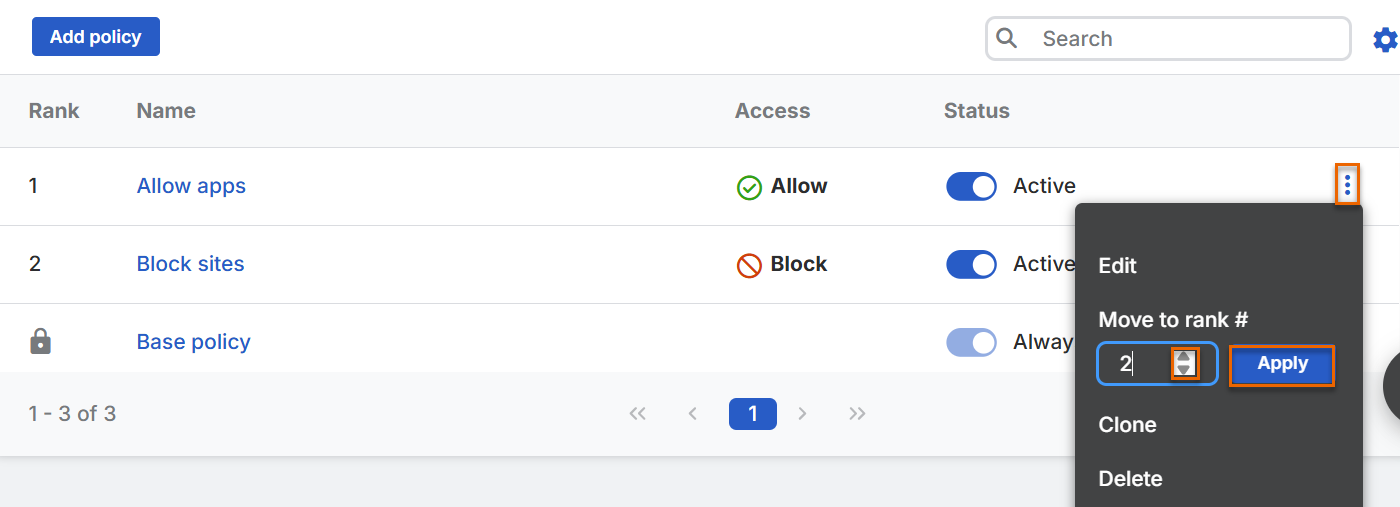The image size is (1400, 507).
Task: Click the search magnifier icon
Action: [x=1007, y=39]
